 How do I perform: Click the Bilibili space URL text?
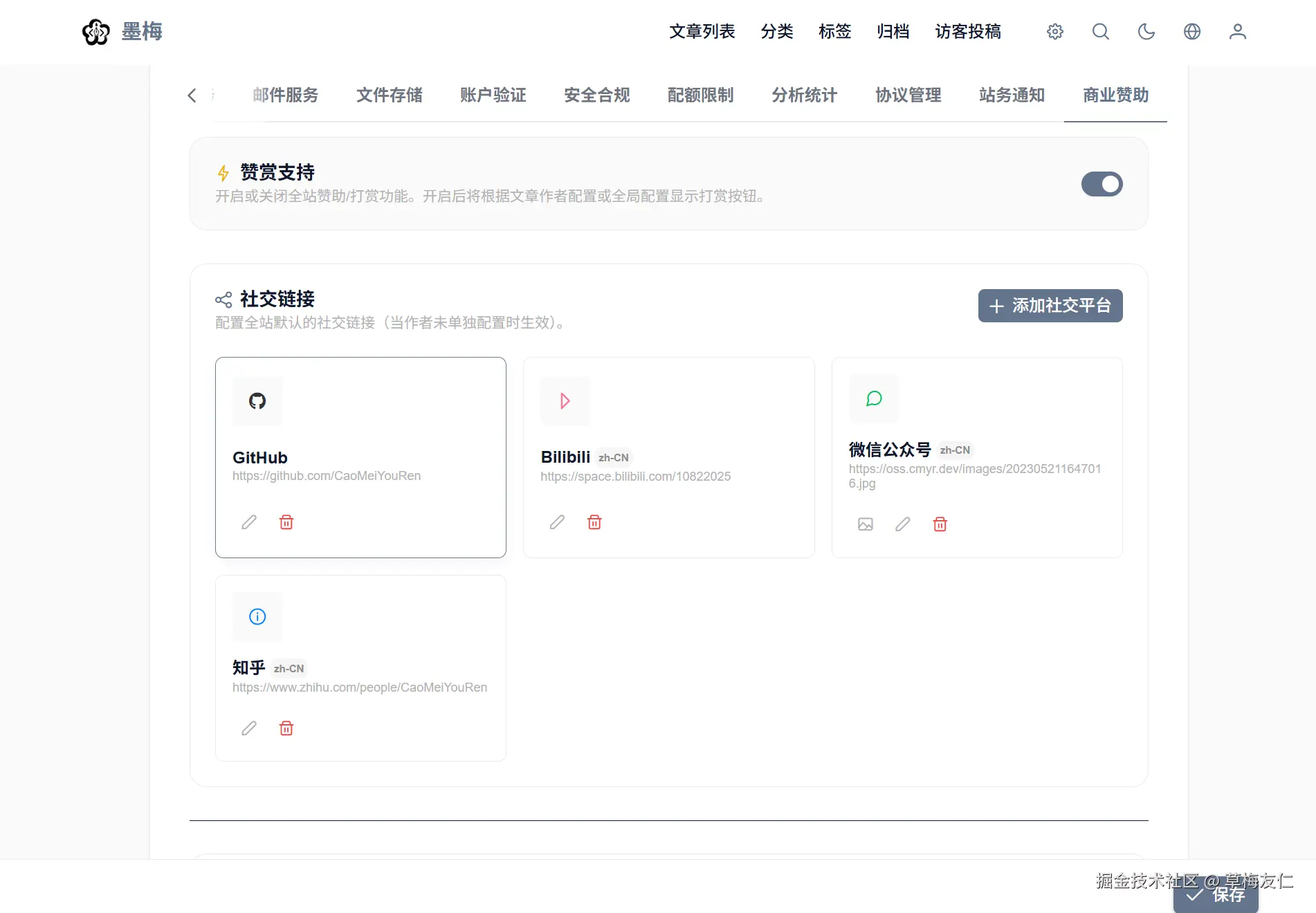pos(636,477)
